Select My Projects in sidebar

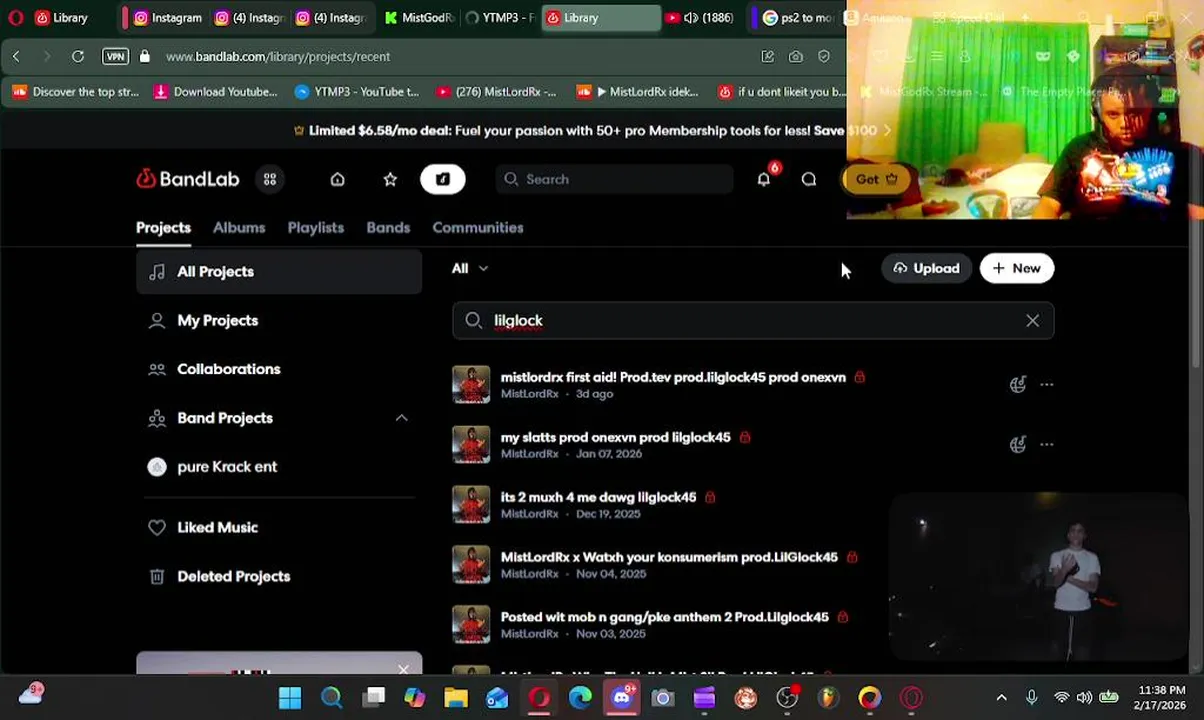coord(279,321)
